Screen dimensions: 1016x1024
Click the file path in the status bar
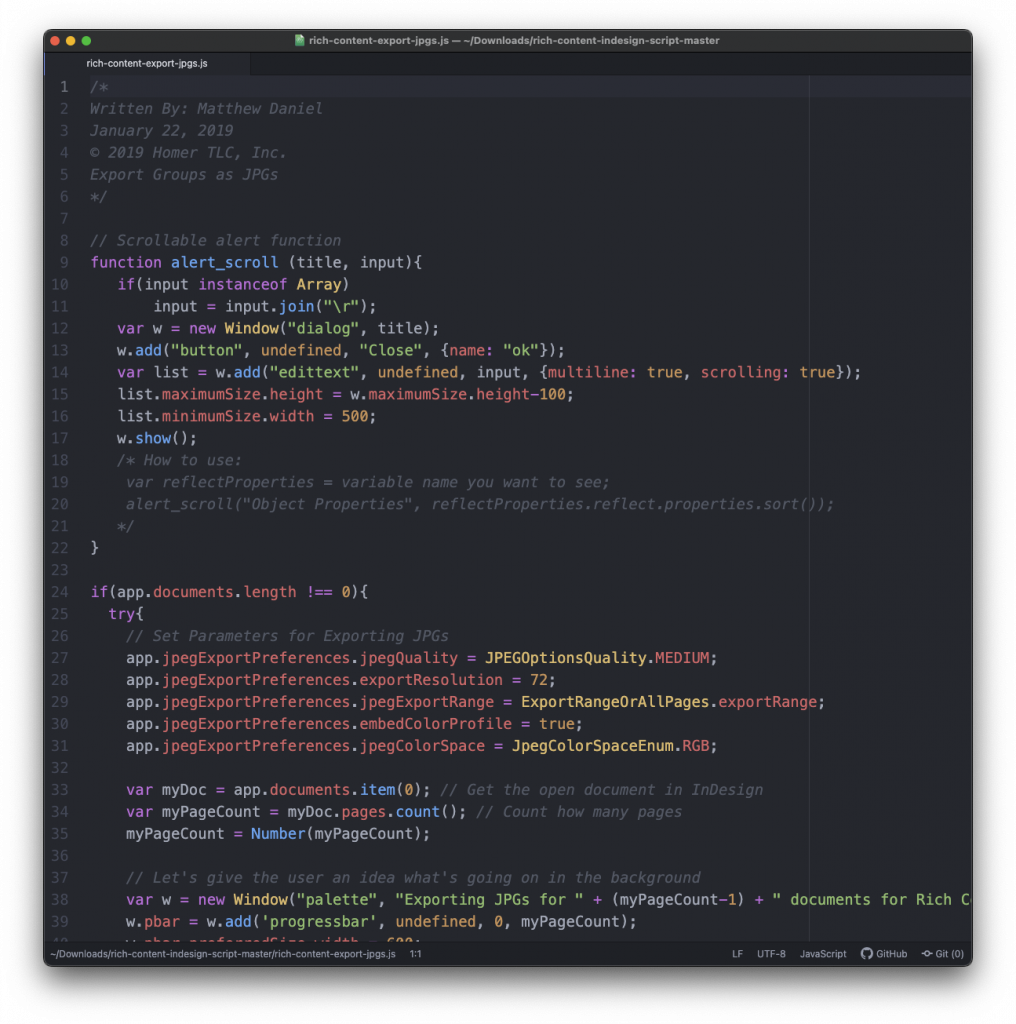tap(222, 954)
